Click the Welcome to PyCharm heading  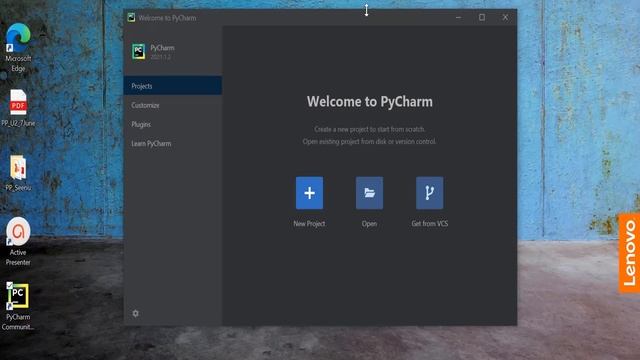tap(370, 102)
